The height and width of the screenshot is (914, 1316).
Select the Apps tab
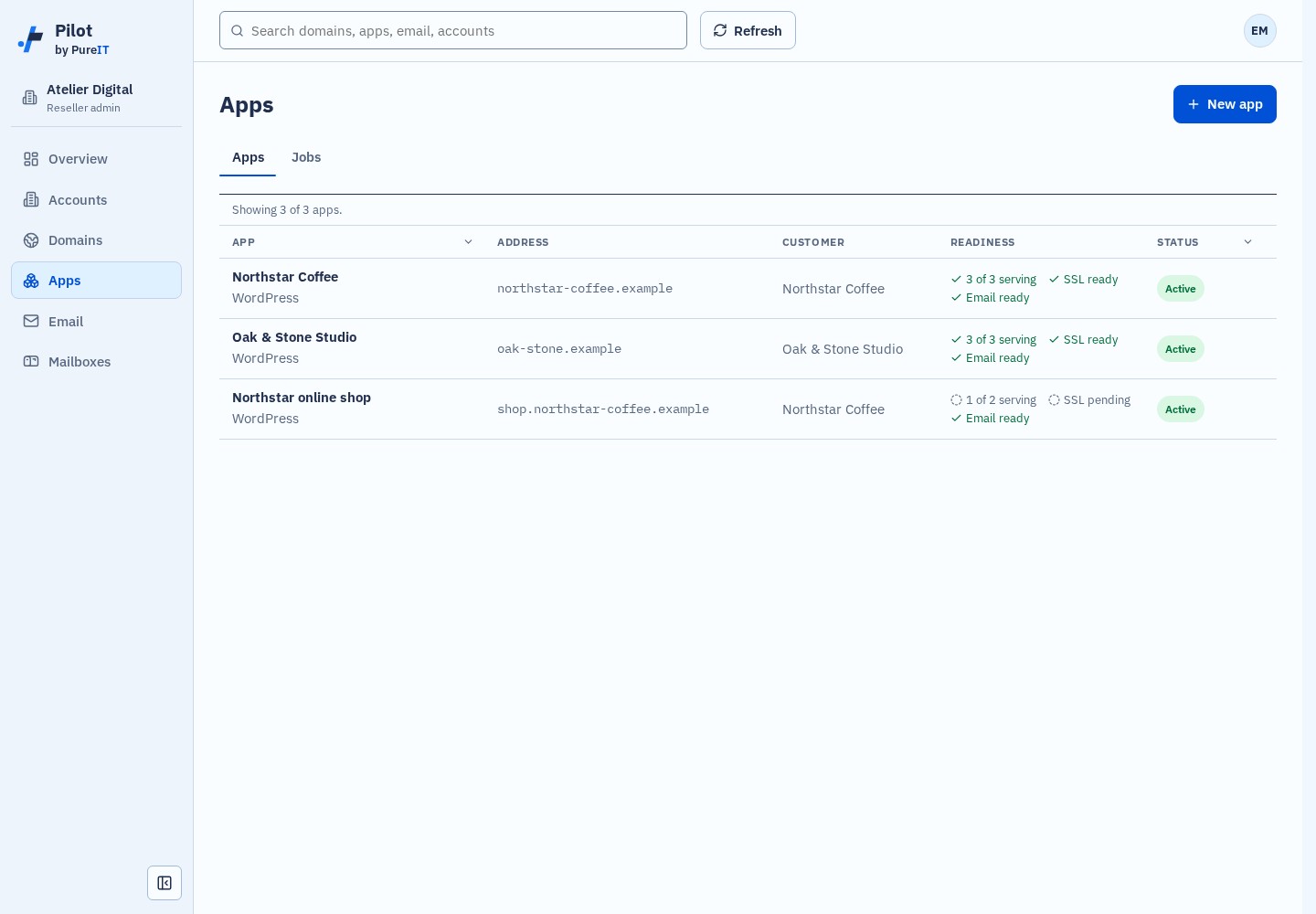tap(248, 157)
